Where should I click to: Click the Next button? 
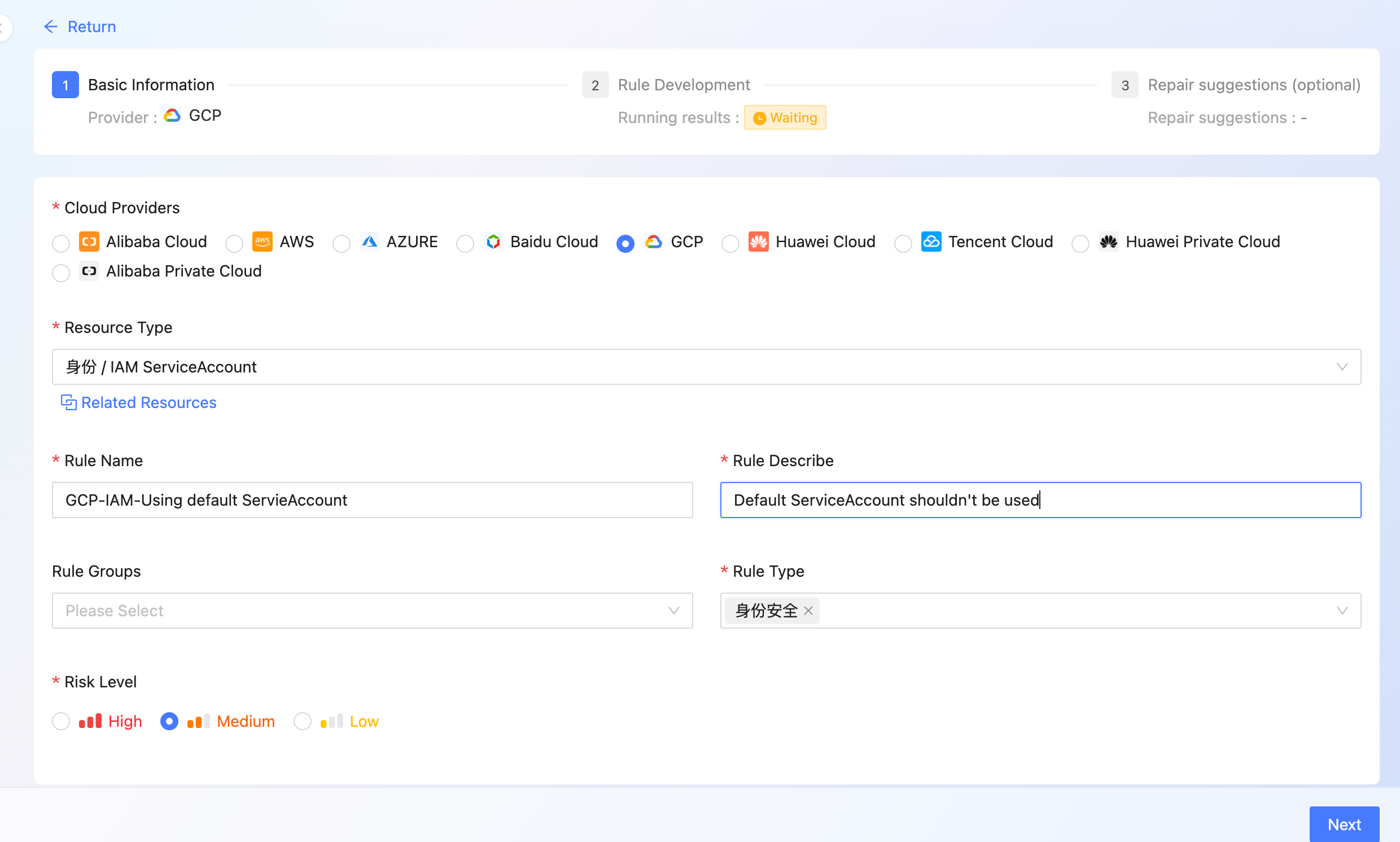pos(1344,824)
